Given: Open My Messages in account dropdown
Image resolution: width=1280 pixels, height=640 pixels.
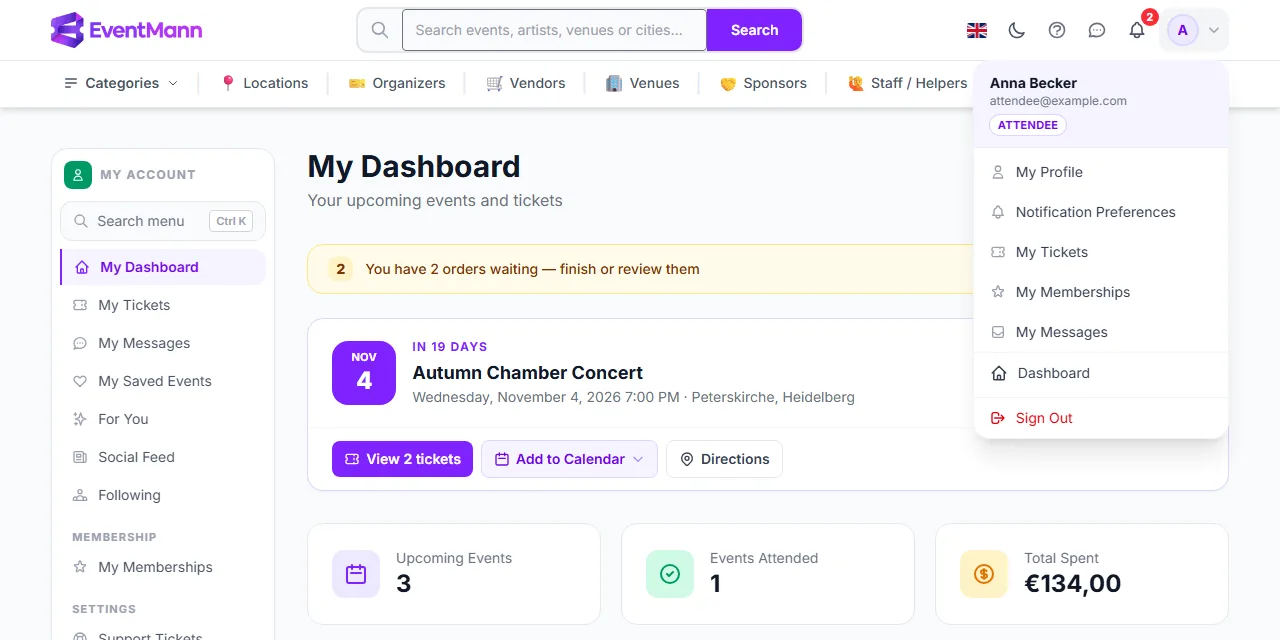Looking at the screenshot, I should (x=1100, y=332).
